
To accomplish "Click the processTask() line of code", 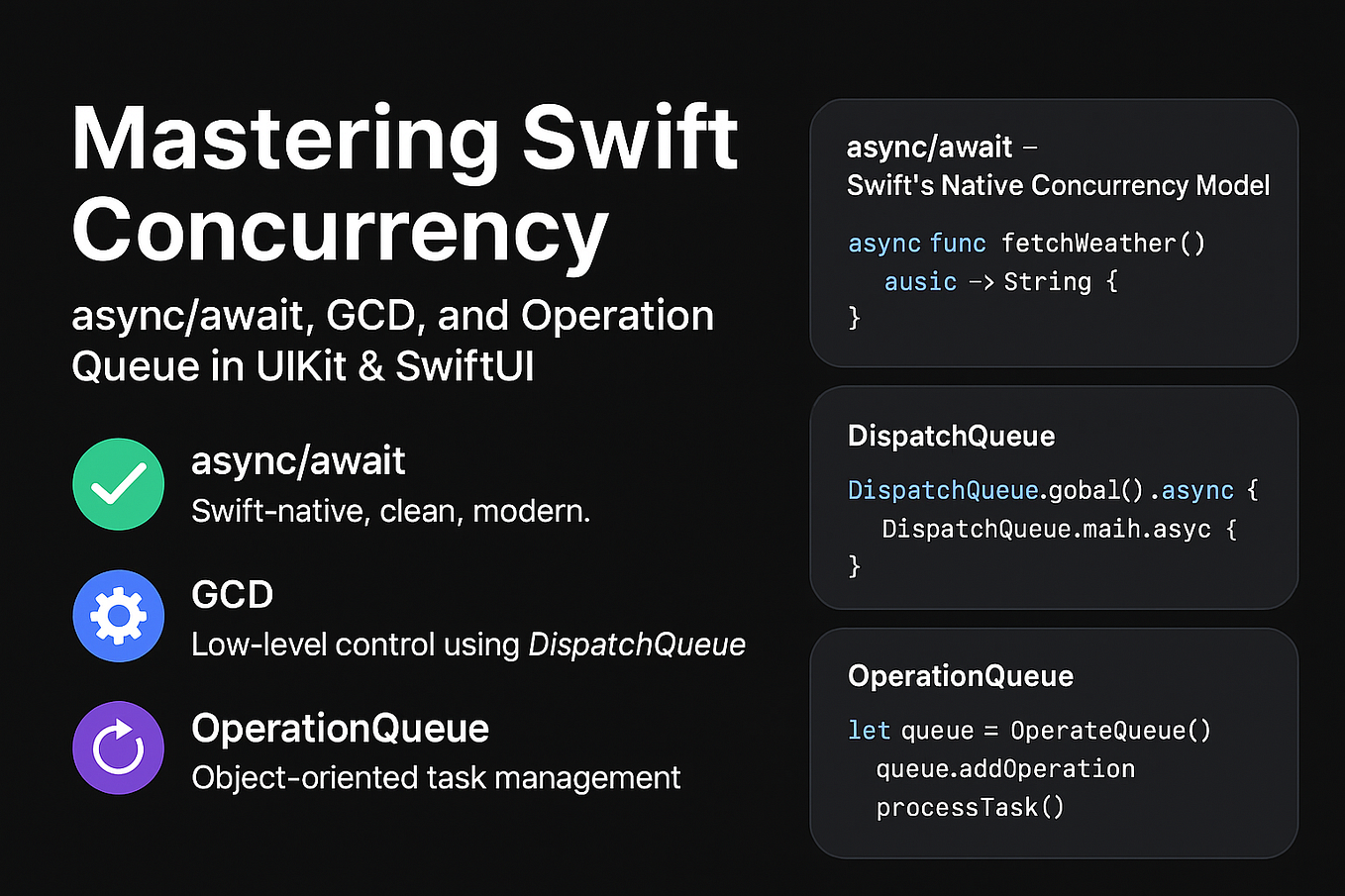I will 971,807.
